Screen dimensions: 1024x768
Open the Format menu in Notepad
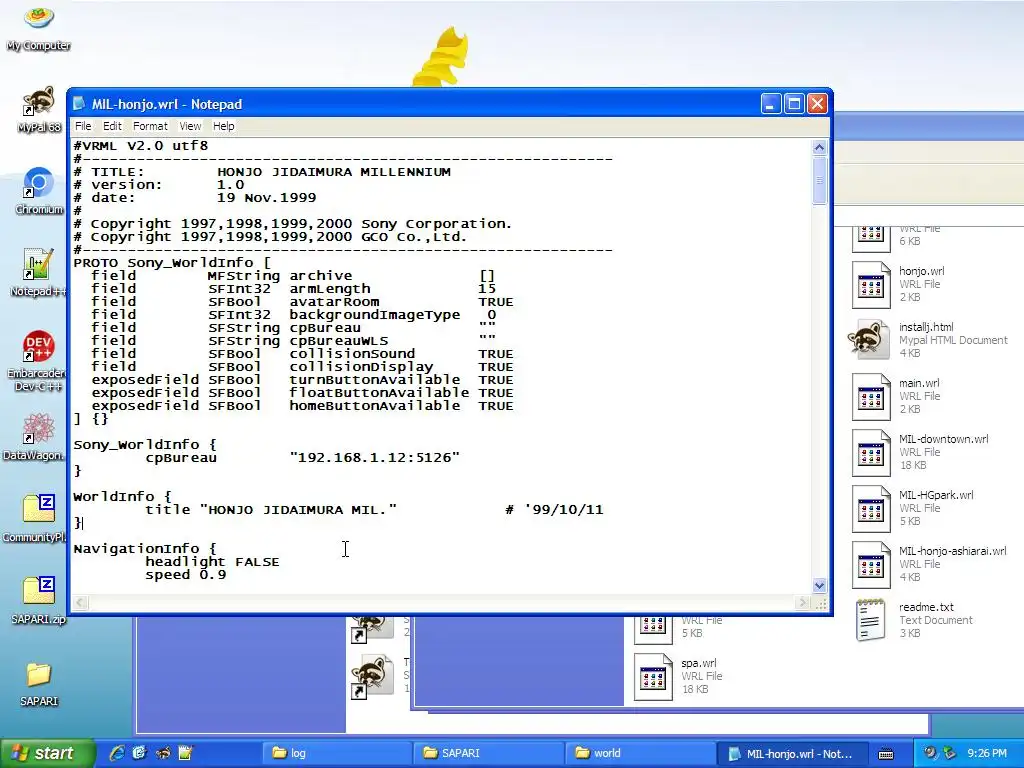click(x=150, y=126)
